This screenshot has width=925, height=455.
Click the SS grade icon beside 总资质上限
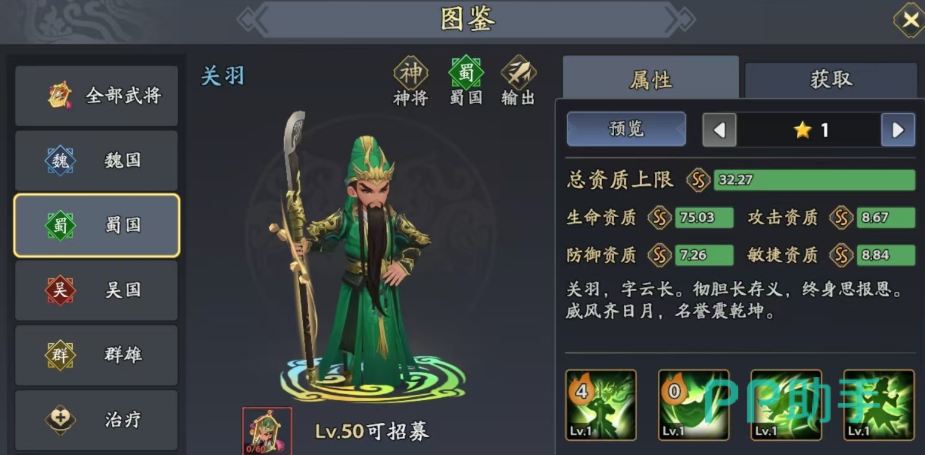698,180
